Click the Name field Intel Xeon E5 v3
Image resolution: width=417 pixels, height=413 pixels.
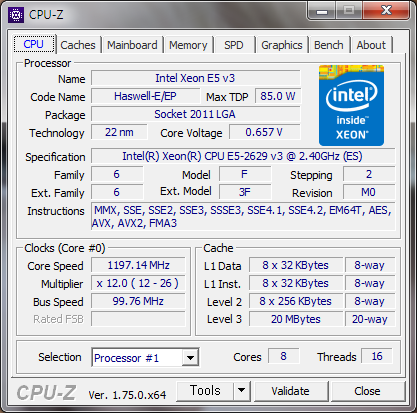(x=196, y=78)
